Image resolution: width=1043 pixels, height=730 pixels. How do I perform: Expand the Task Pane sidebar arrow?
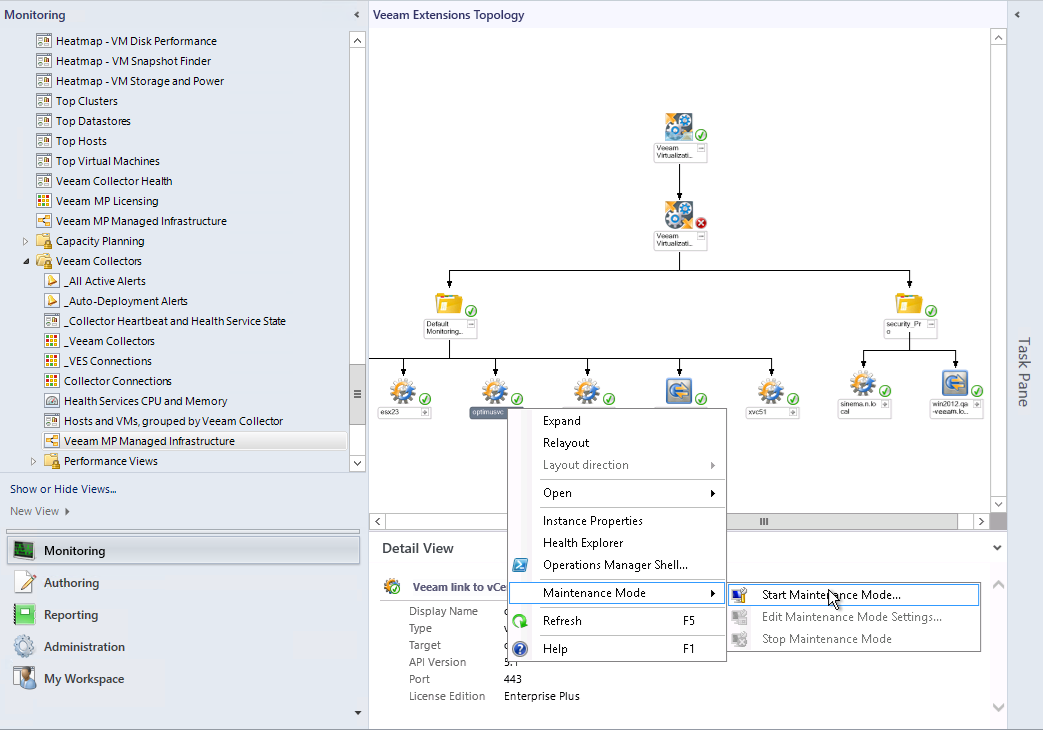tap(1017, 15)
